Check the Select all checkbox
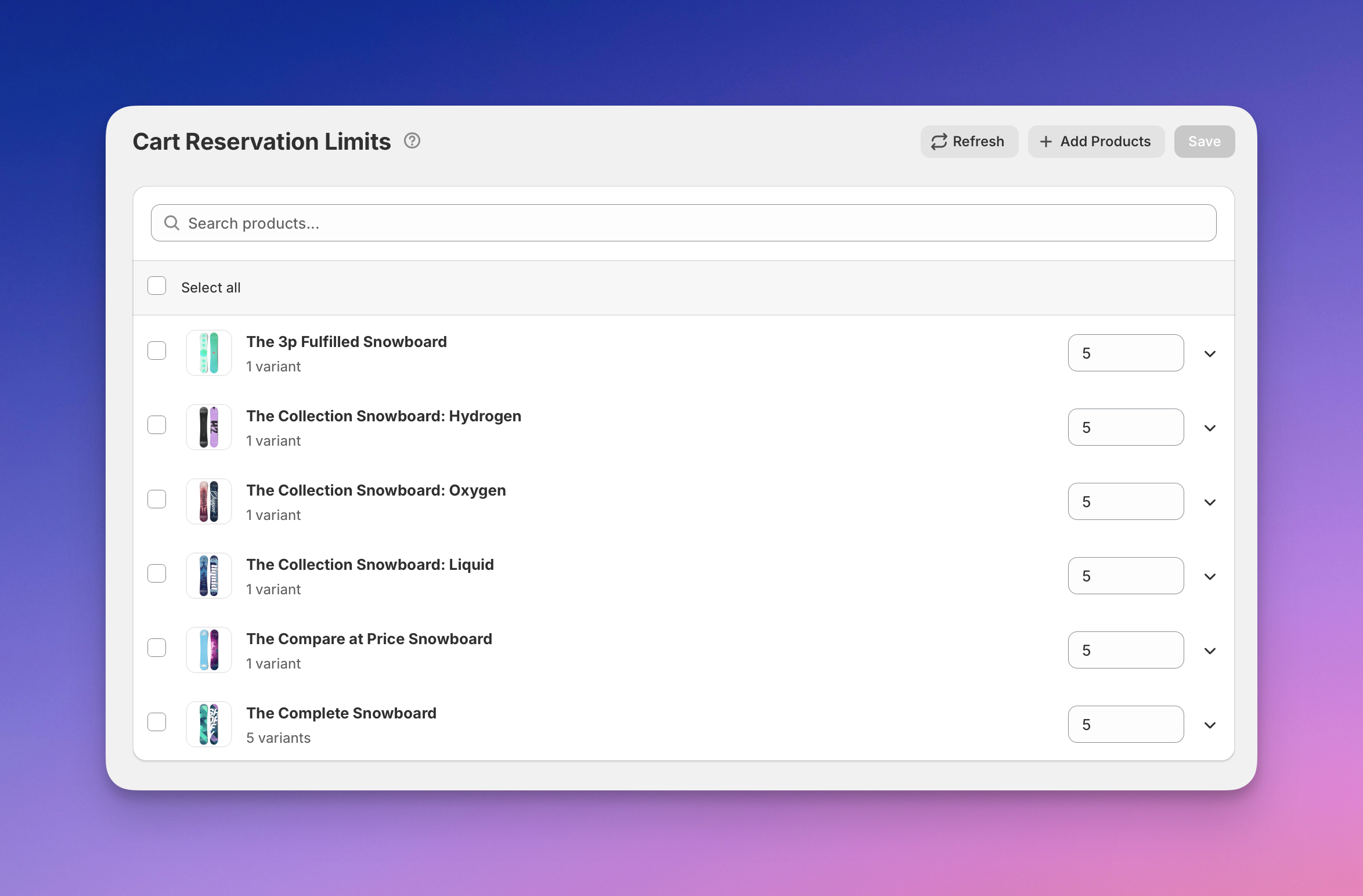This screenshot has height=896, width=1363. (157, 286)
